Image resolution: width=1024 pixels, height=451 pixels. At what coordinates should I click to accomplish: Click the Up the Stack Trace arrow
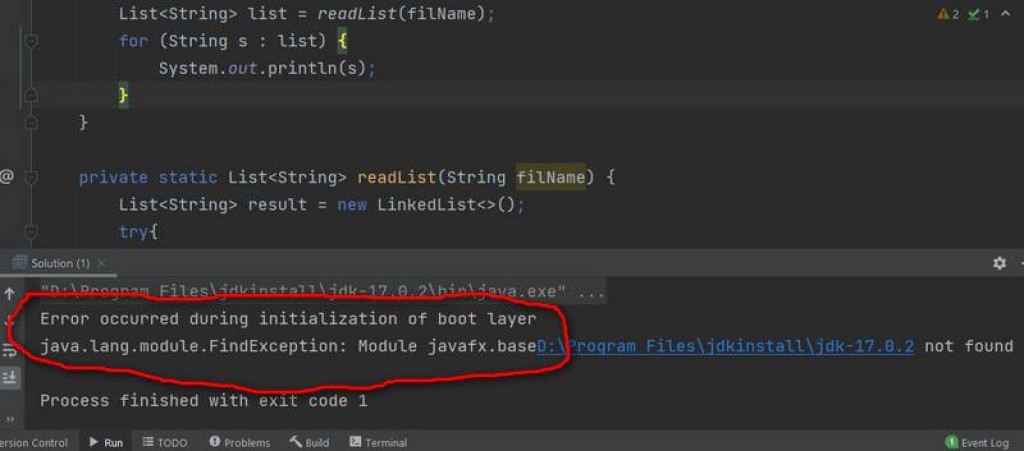9,295
